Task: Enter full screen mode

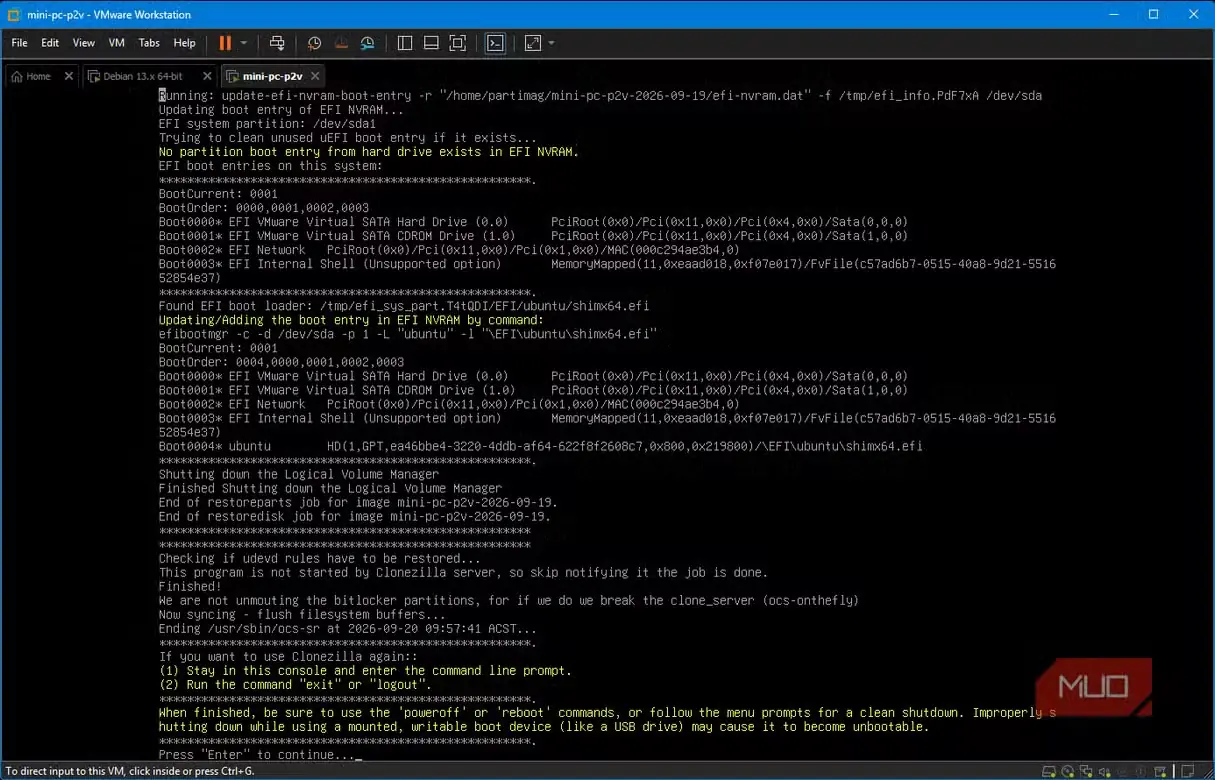Action: [458, 43]
